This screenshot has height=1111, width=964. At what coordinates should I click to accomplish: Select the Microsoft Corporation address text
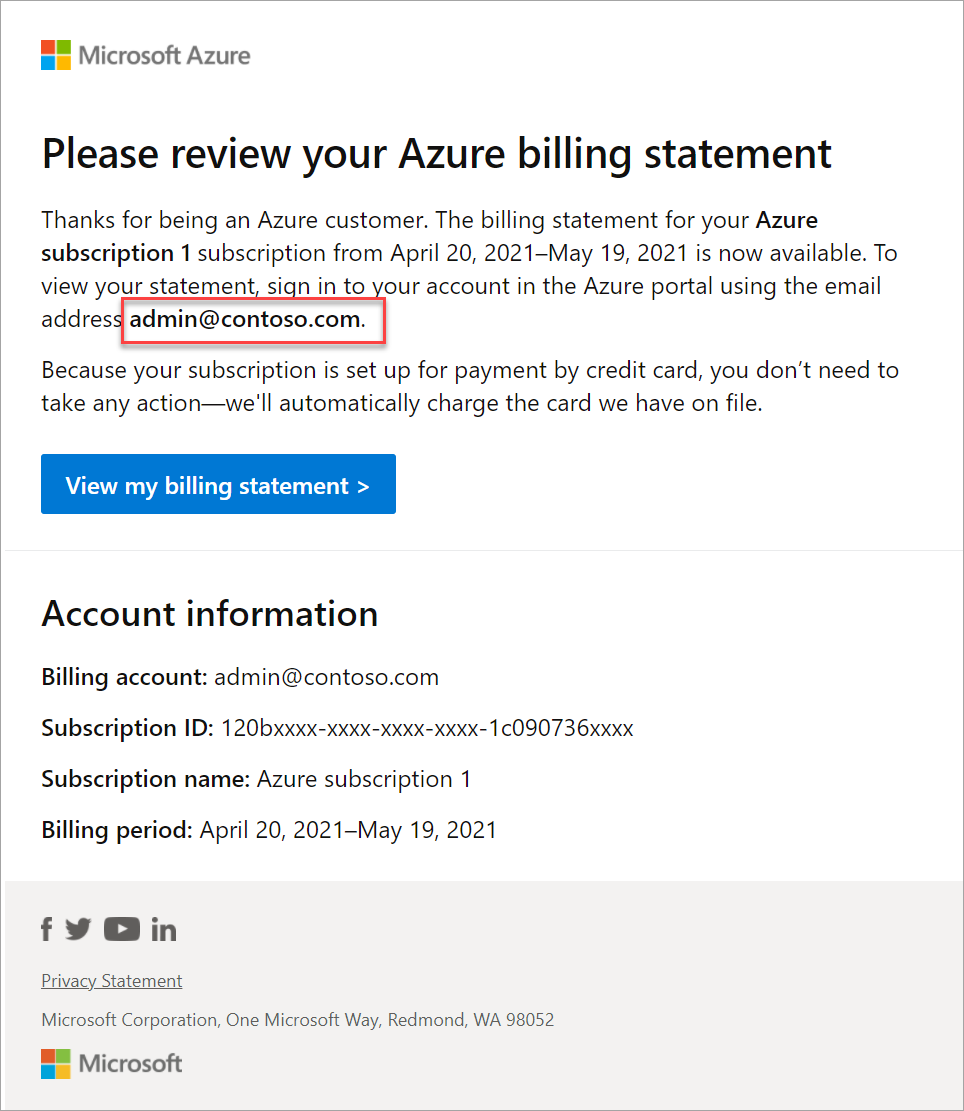coord(297,1019)
